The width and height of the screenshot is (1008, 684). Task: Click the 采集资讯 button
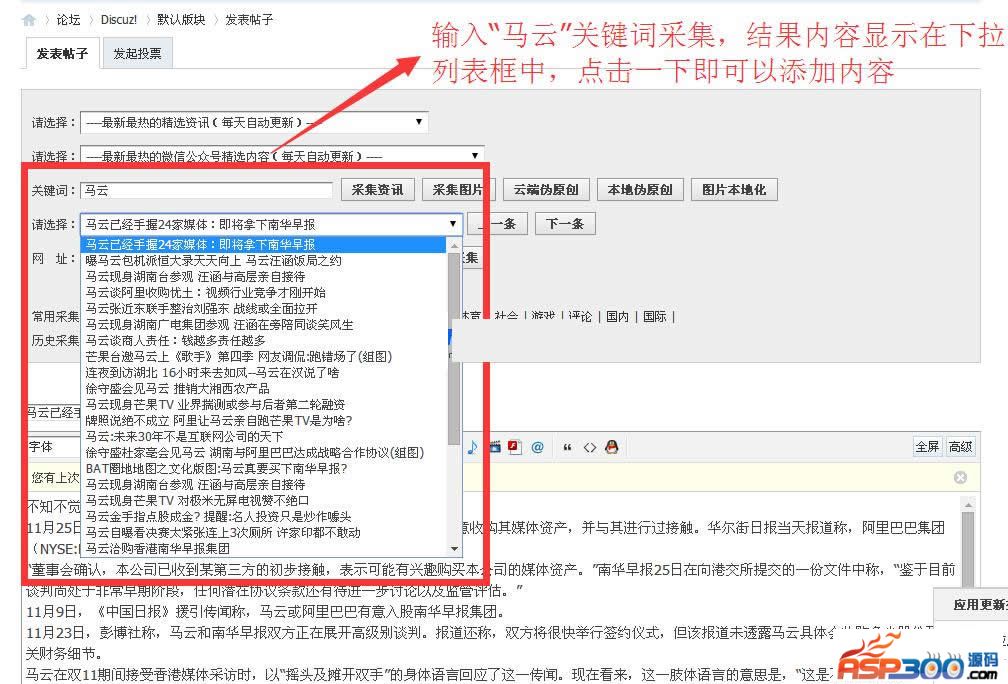377,190
